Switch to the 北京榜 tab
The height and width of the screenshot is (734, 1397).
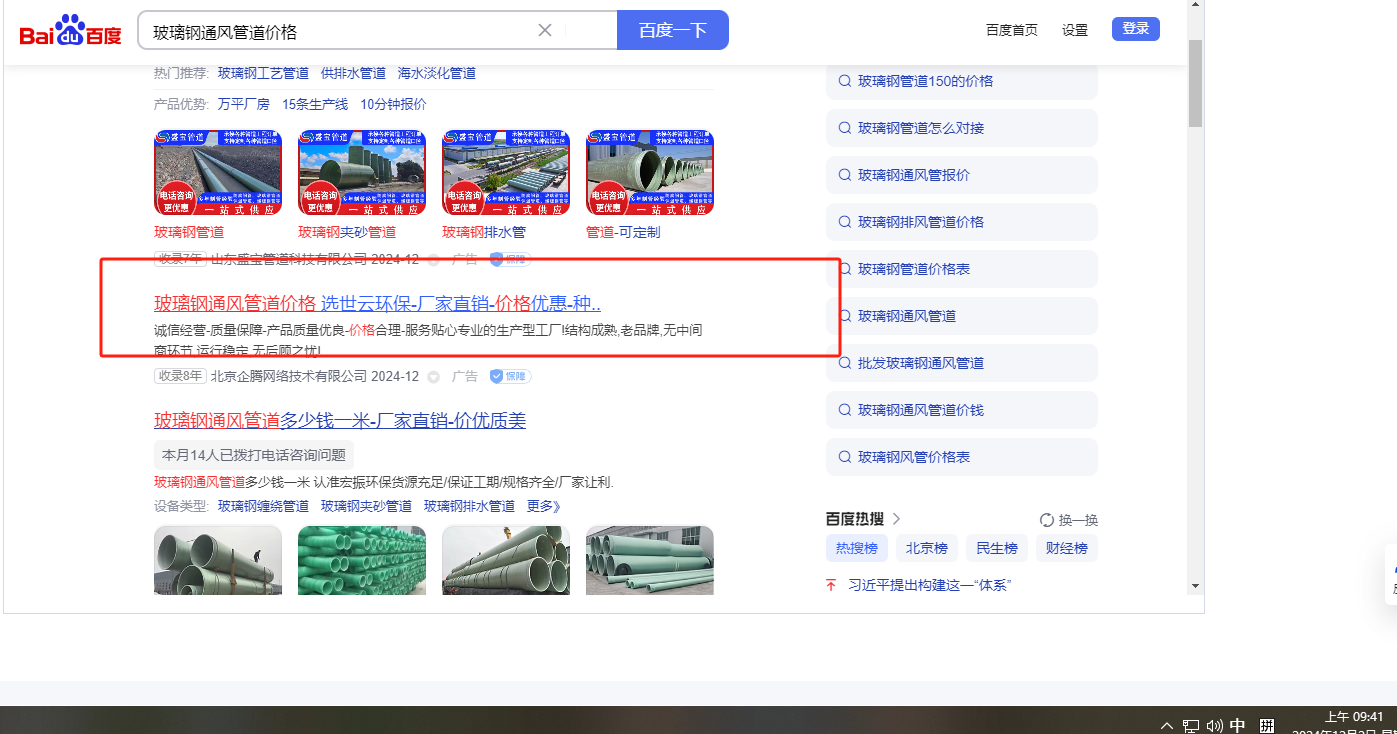[x=926, y=548]
